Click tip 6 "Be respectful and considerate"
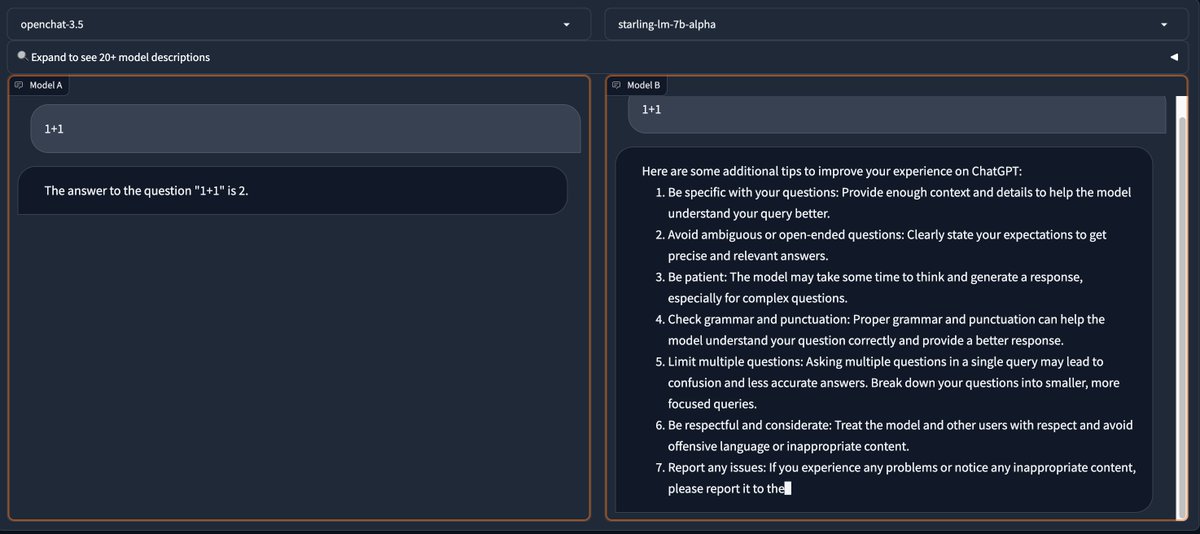The image size is (1200, 534). pos(894,436)
